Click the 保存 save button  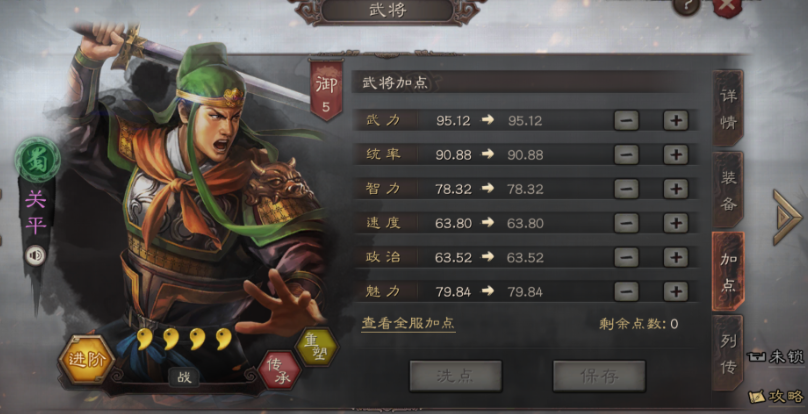coord(599,376)
